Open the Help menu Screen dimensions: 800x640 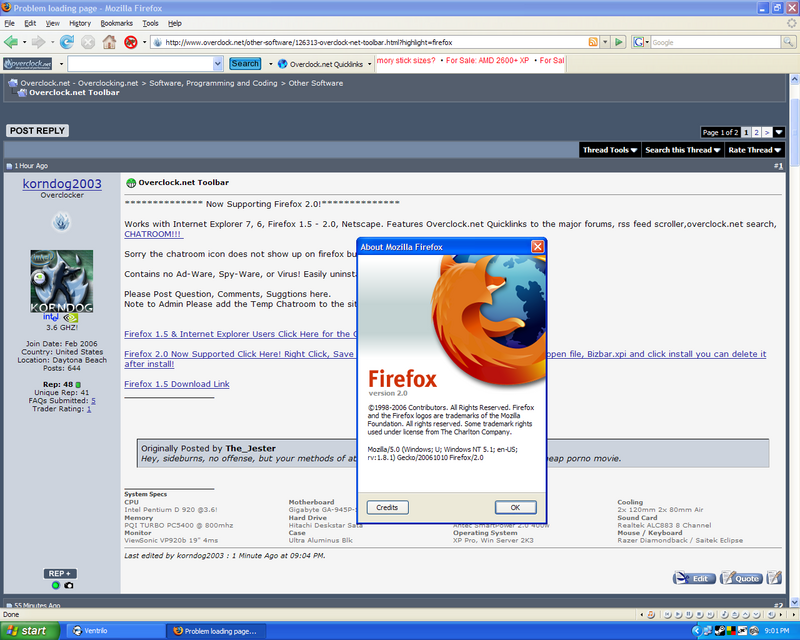[x=175, y=23]
